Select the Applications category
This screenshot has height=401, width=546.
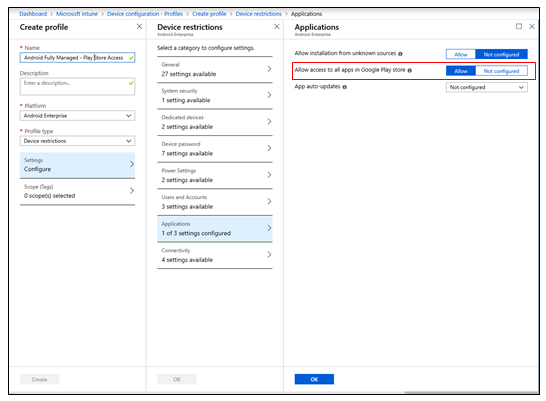[x=215, y=229]
